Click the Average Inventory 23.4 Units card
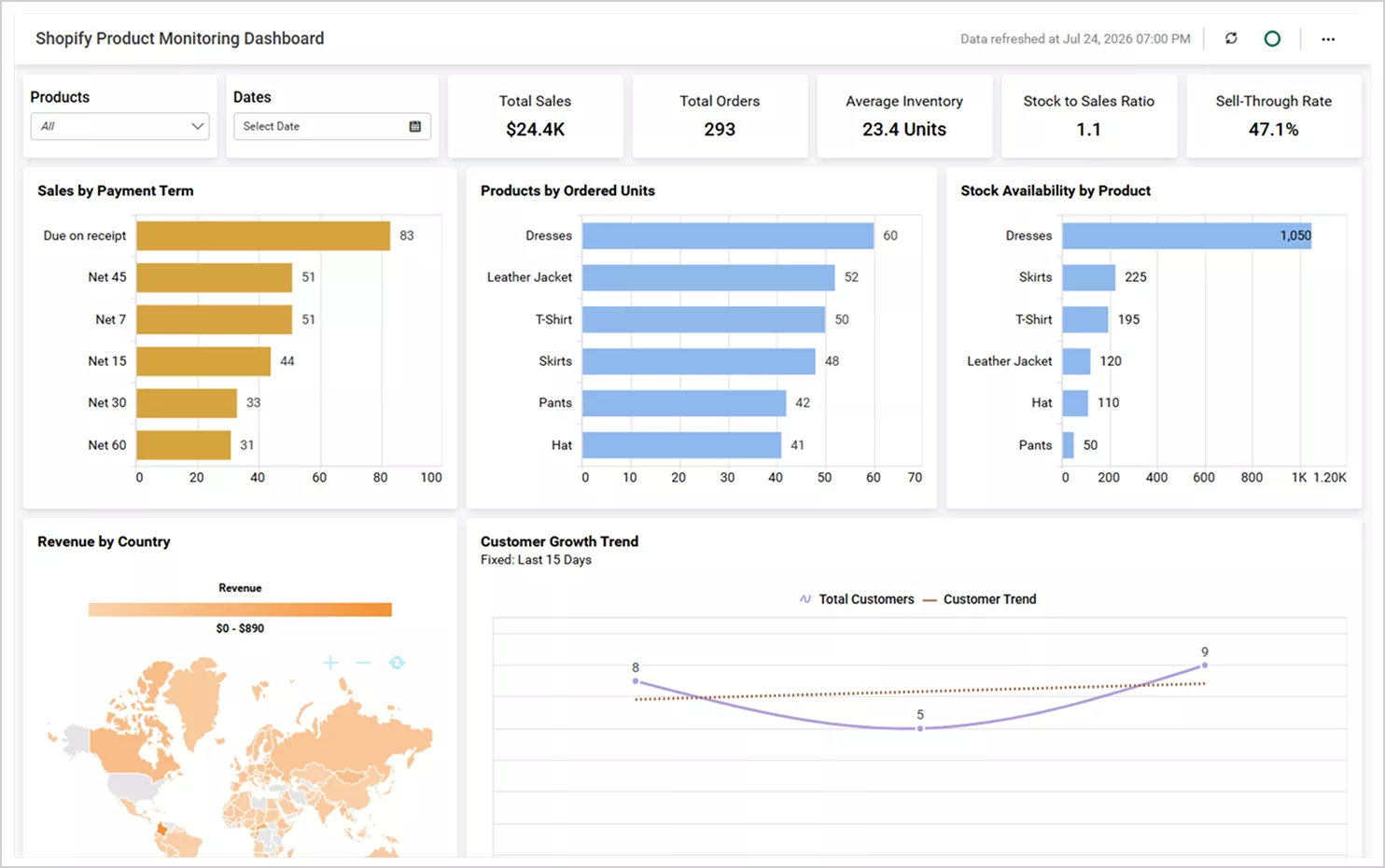 [x=904, y=116]
